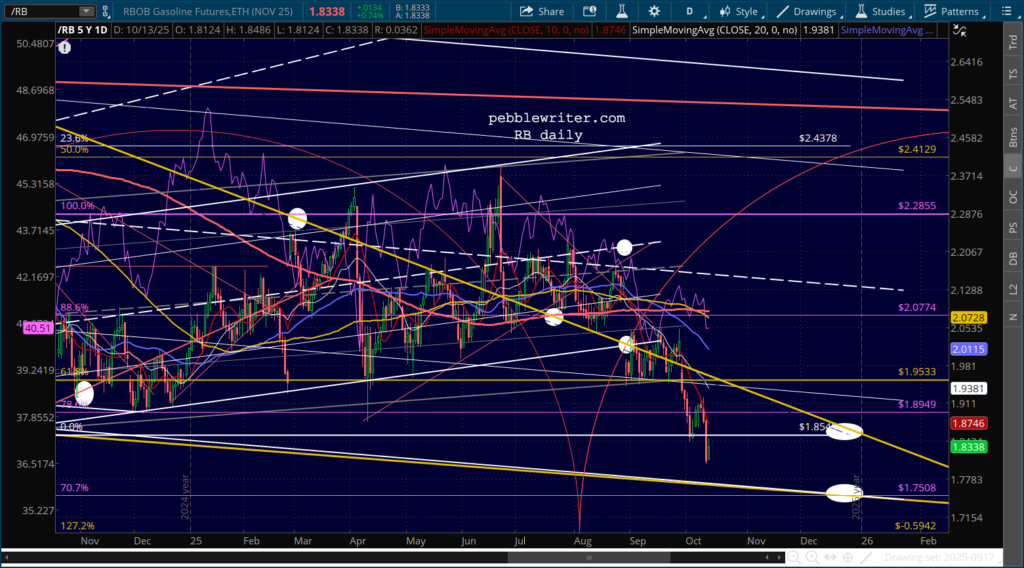Image resolution: width=1024 pixels, height=568 pixels.
Task: Click the horizontal time scrollbar thumb
Action: pos(588,558)
